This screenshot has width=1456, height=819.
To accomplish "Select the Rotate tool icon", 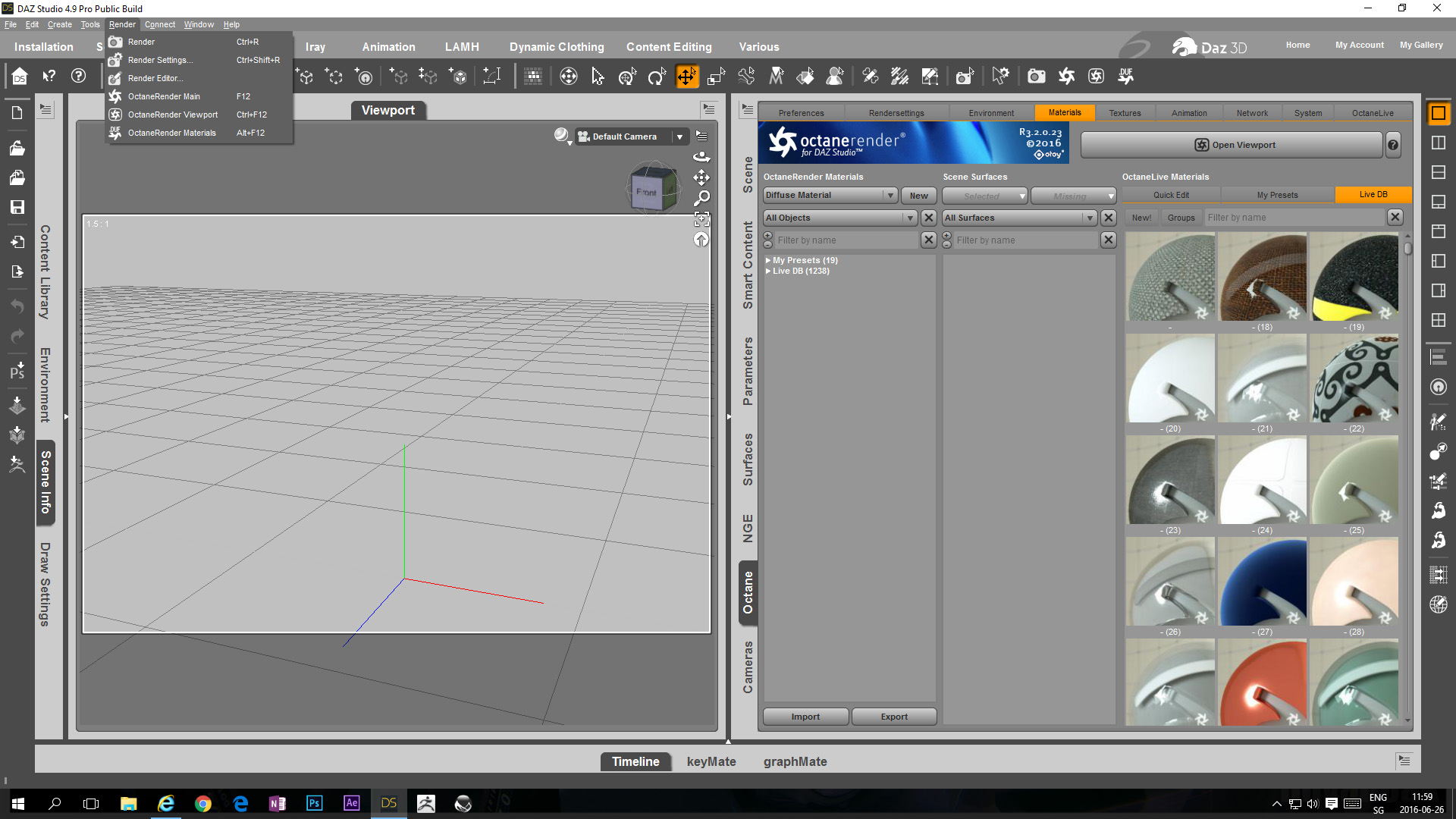I will [657, 77].
